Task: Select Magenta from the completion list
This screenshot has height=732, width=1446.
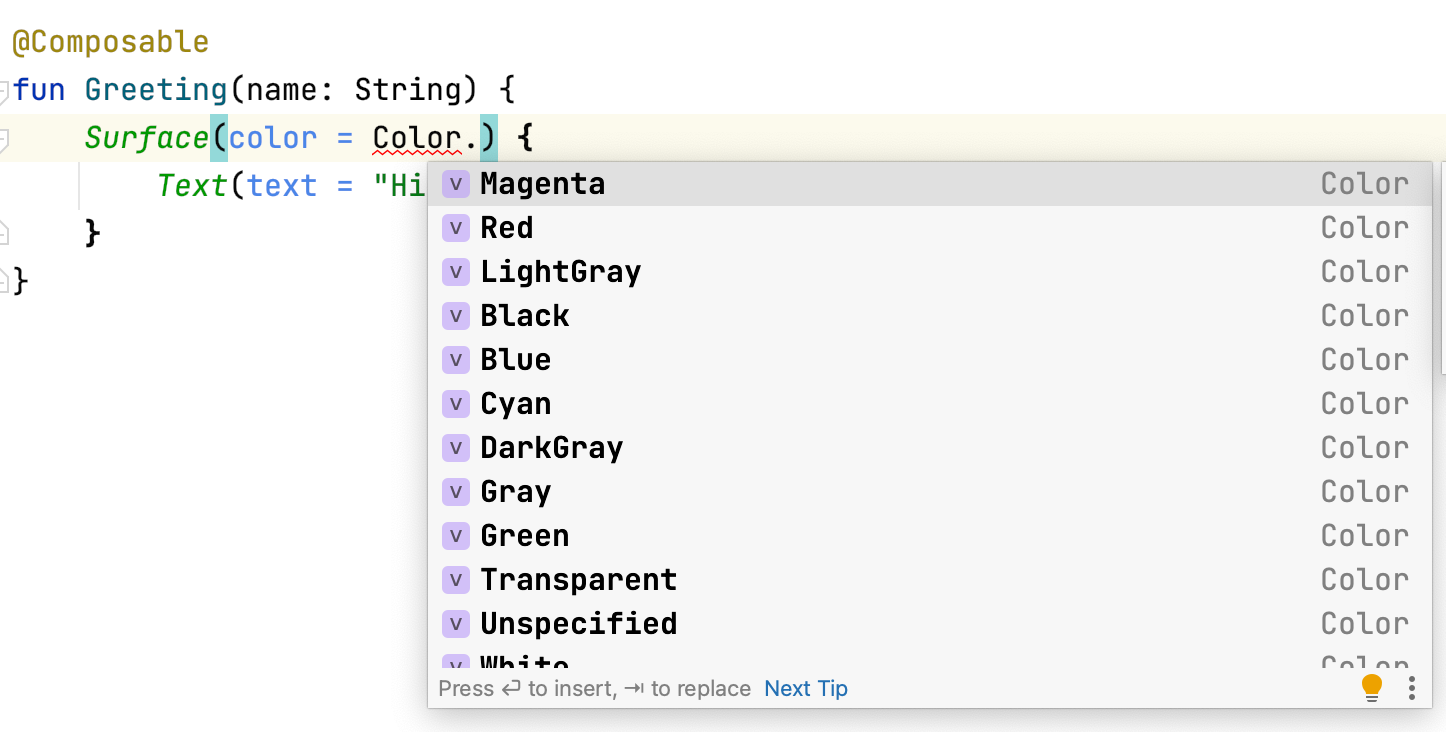Action: click(542, 184)
